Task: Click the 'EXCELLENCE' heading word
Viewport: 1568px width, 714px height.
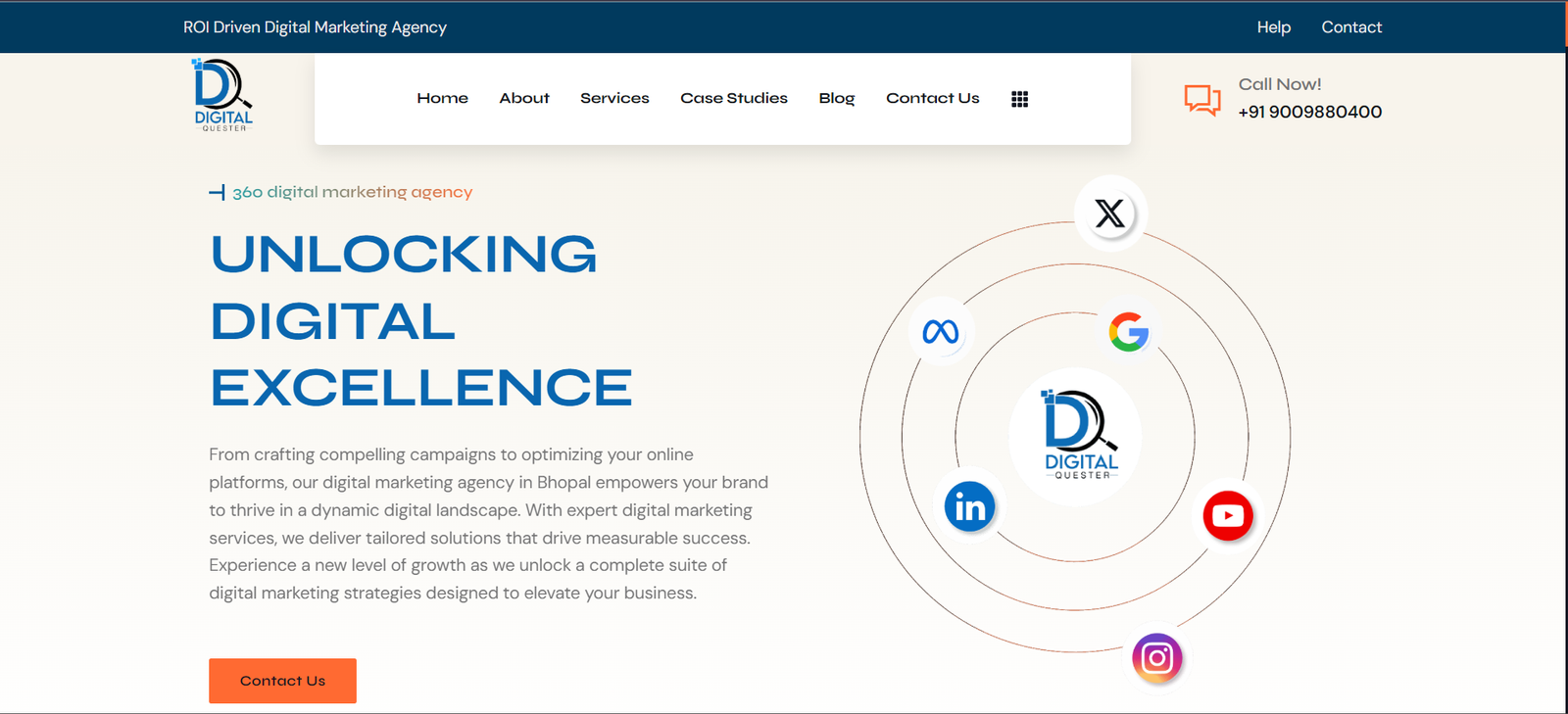Action: 421,388
